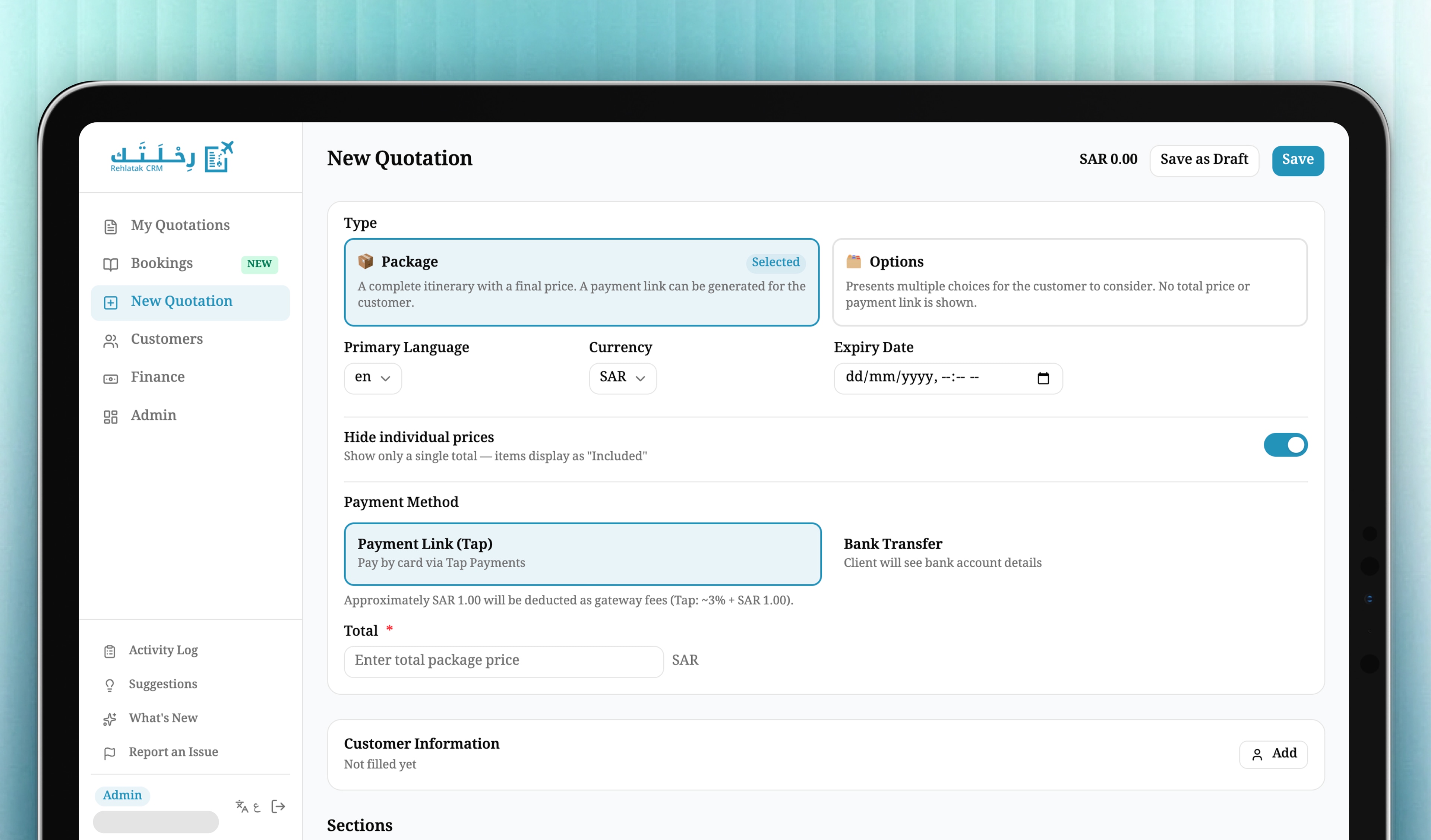Viewport: 1431px width, 840px height.
Task: Open Suggestions link
Action: point(190,685)
